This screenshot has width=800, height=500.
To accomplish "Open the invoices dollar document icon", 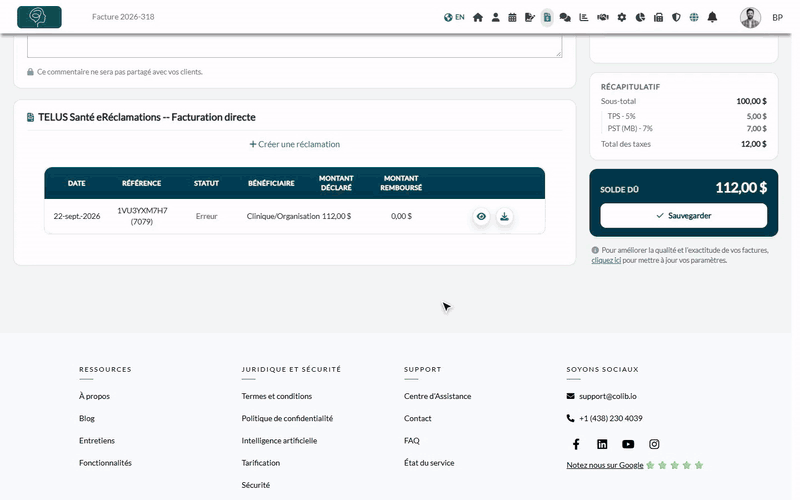I will [547, 17].
